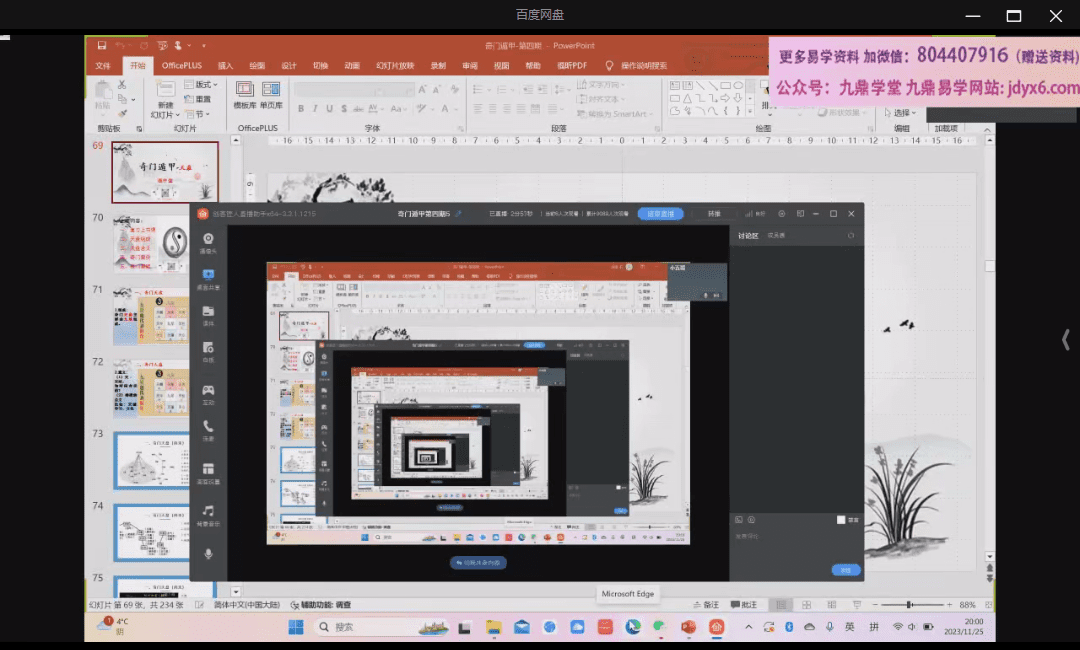Viewport: 1080px width, 650px height.
Task: Open the 版式 (Layout) dropdown
Action: 203,85
